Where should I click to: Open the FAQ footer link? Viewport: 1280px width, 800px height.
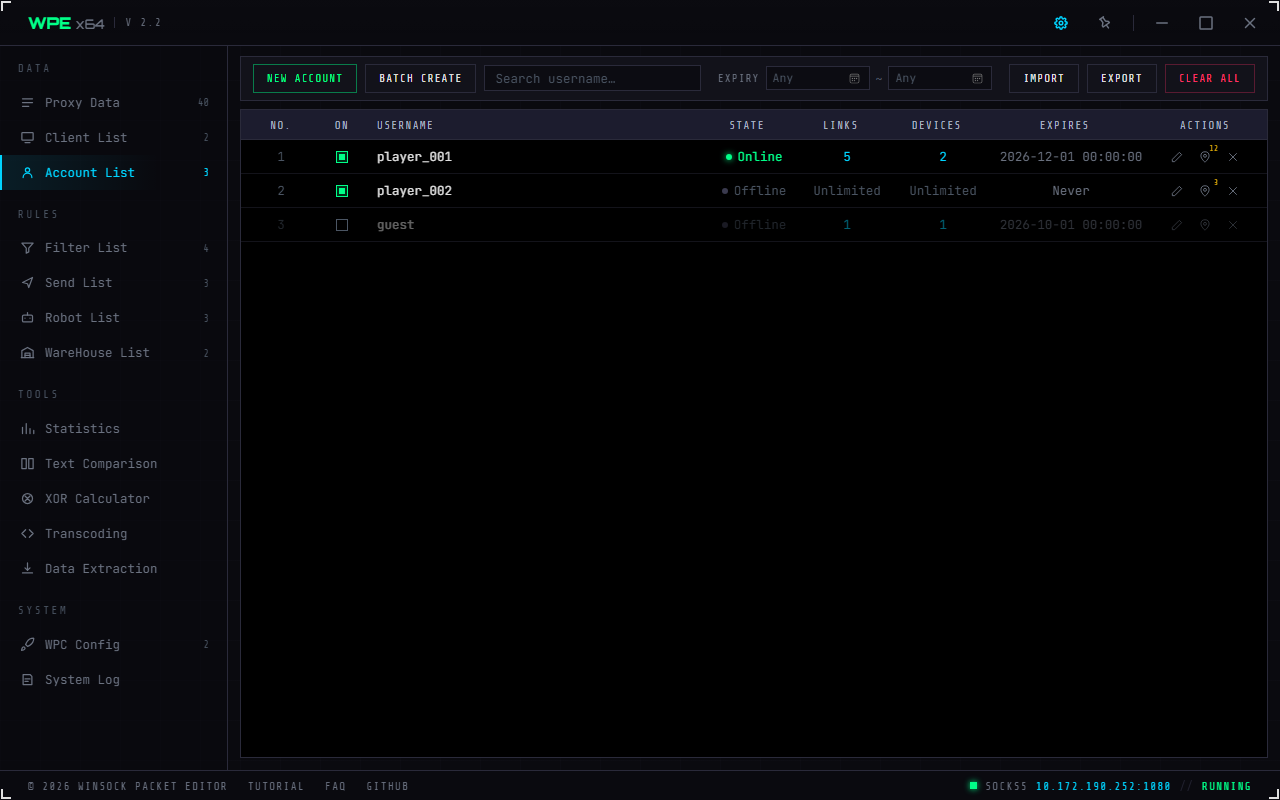335,786
